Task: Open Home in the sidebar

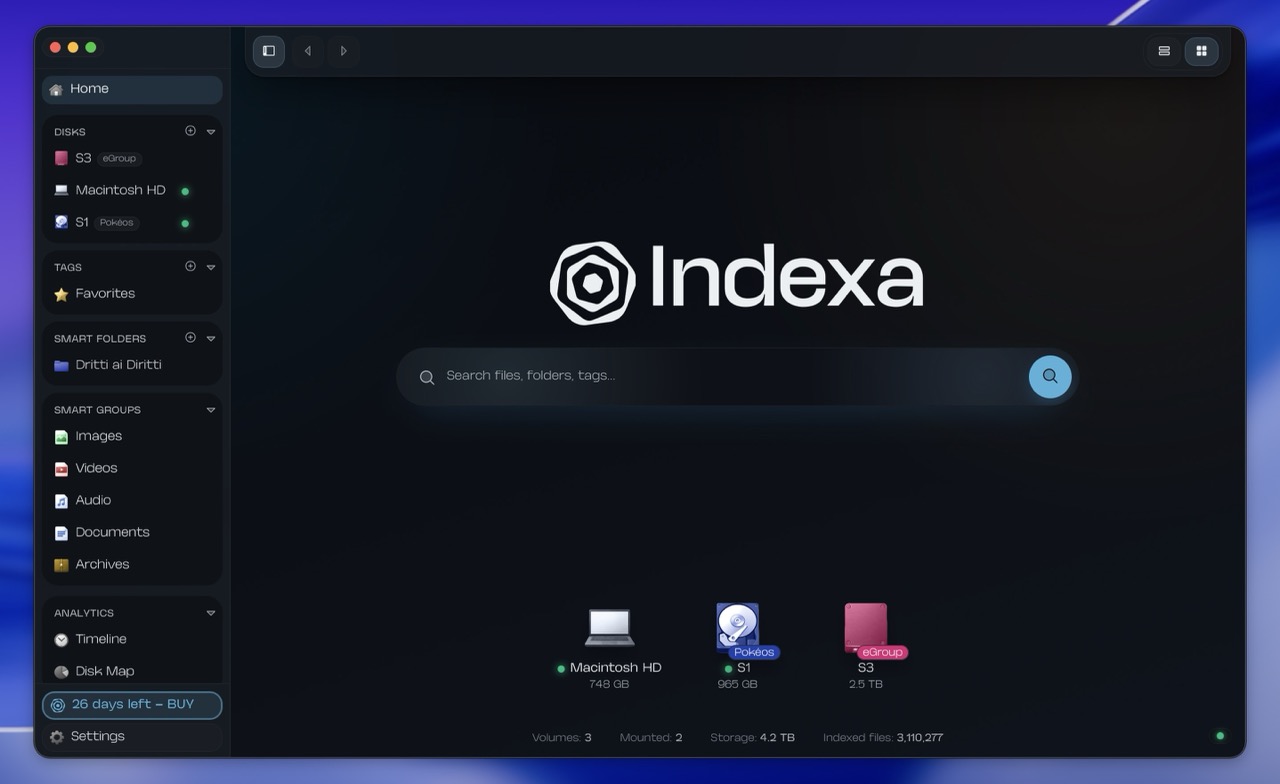Action: (x=132, y=89)
